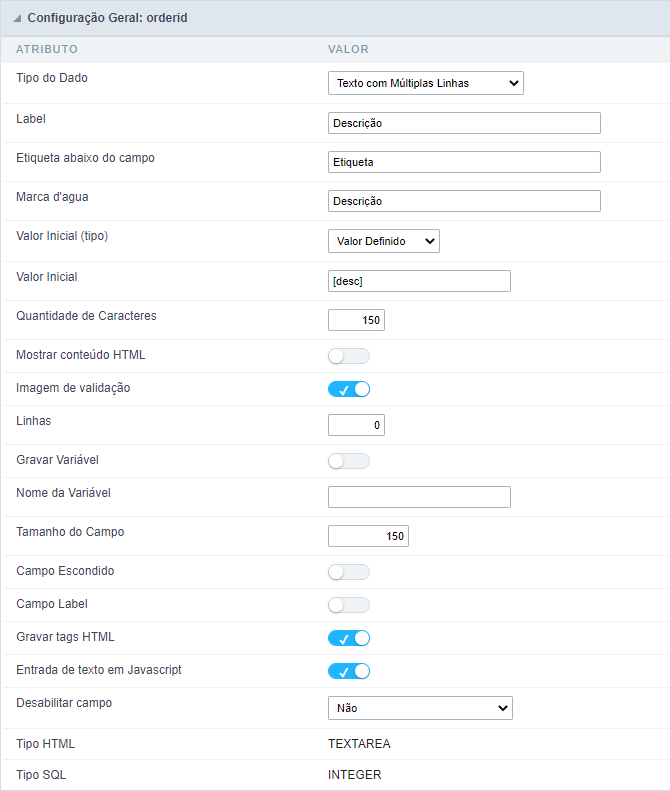Focus the Nome da Variável input
The height and width of the screenshot is (791, 670).
[419, 497]
